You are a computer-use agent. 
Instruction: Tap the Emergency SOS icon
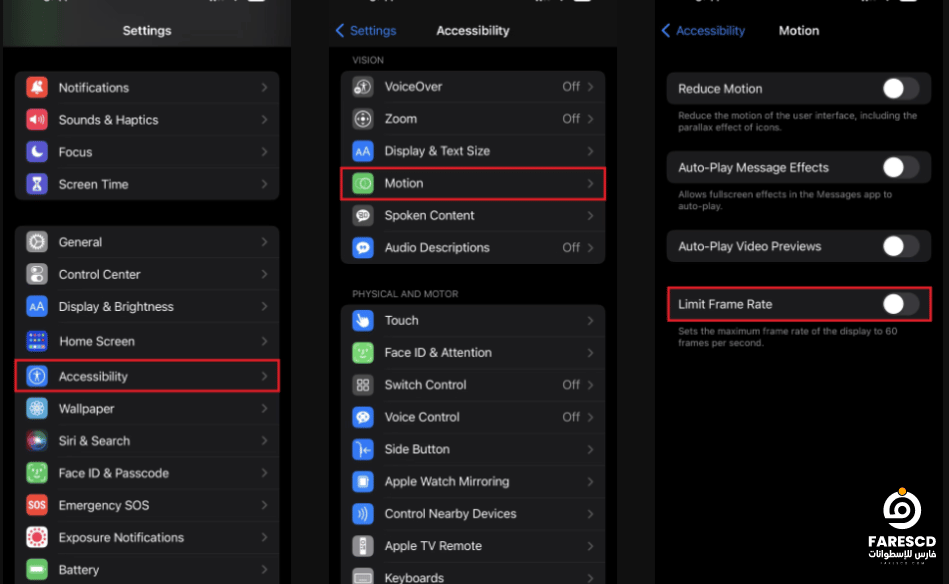37,505
